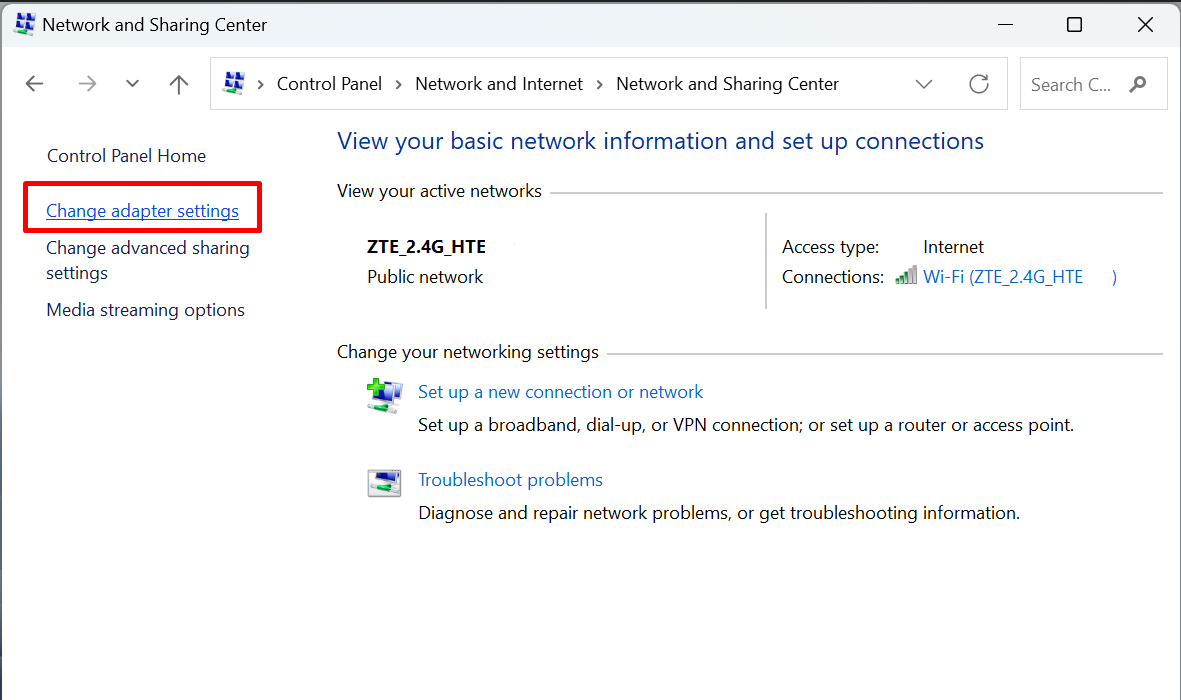
Task: Refresh the Network and Sharing Center page
Action: point(978,84)
